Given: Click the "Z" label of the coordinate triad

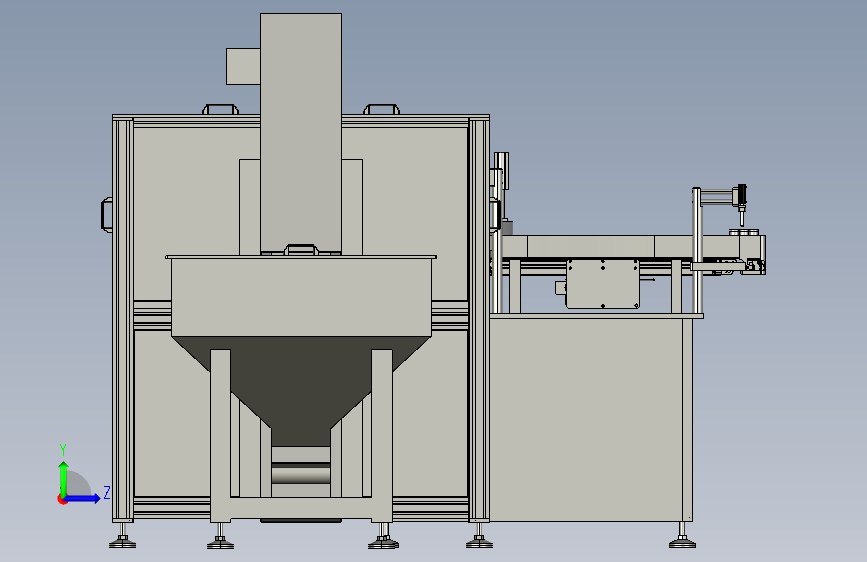Looking at the screenshot, I should point(107,492).
